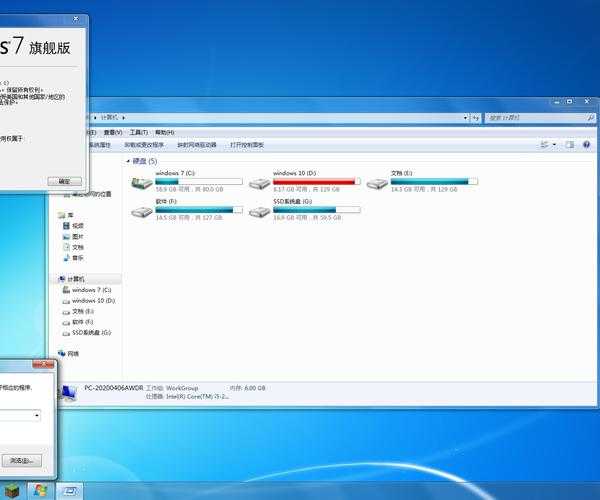
Task: Click 打开控制面板 in the toolbar
Action: point(247,145)
